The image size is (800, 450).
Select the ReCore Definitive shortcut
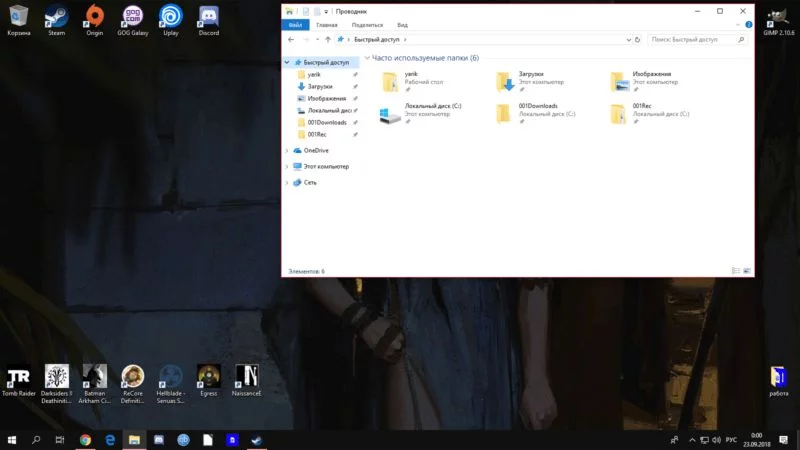[133, 384]
